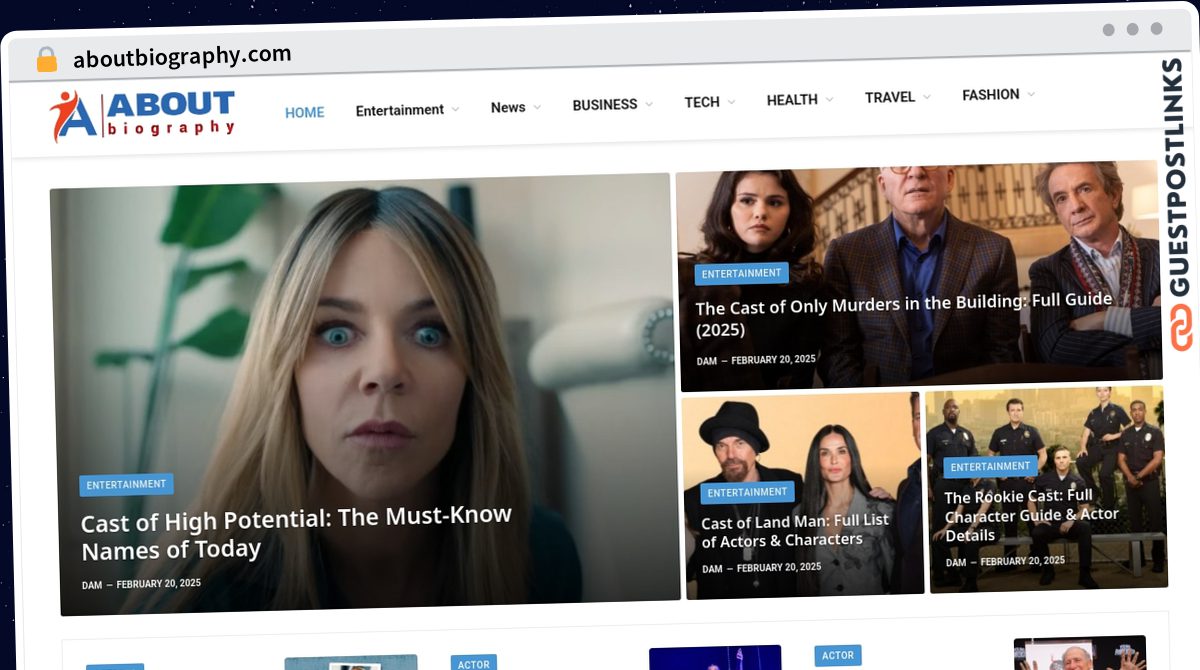Click DAM author on Only Murders post
Image resolution: width=1200 pixels, height=670 pixels.
(x=706, y=361)
